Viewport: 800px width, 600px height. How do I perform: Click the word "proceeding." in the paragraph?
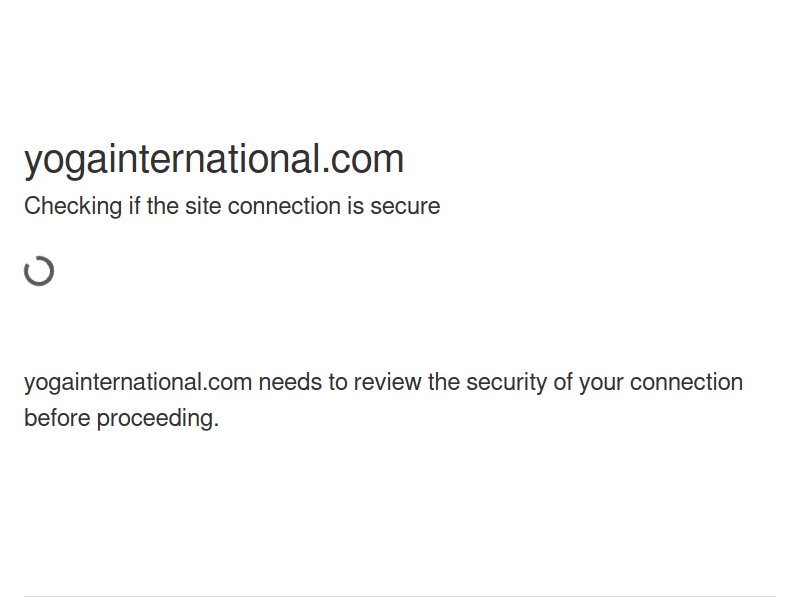coord(157,419)
